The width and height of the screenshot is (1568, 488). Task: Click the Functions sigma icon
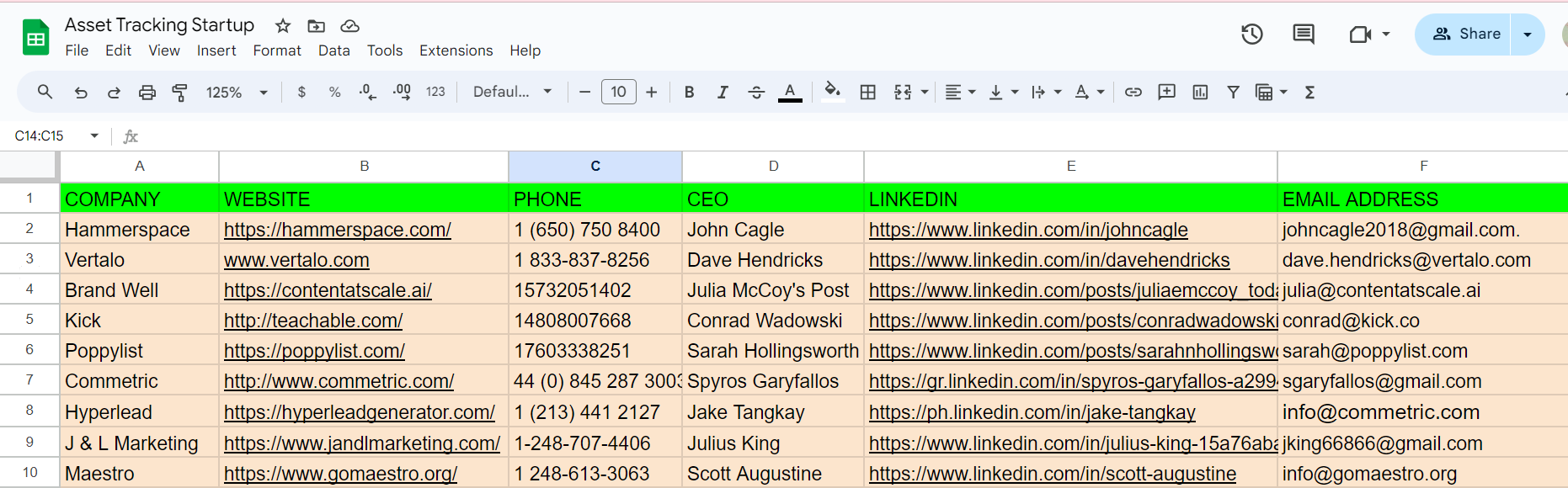point(1309,93)
